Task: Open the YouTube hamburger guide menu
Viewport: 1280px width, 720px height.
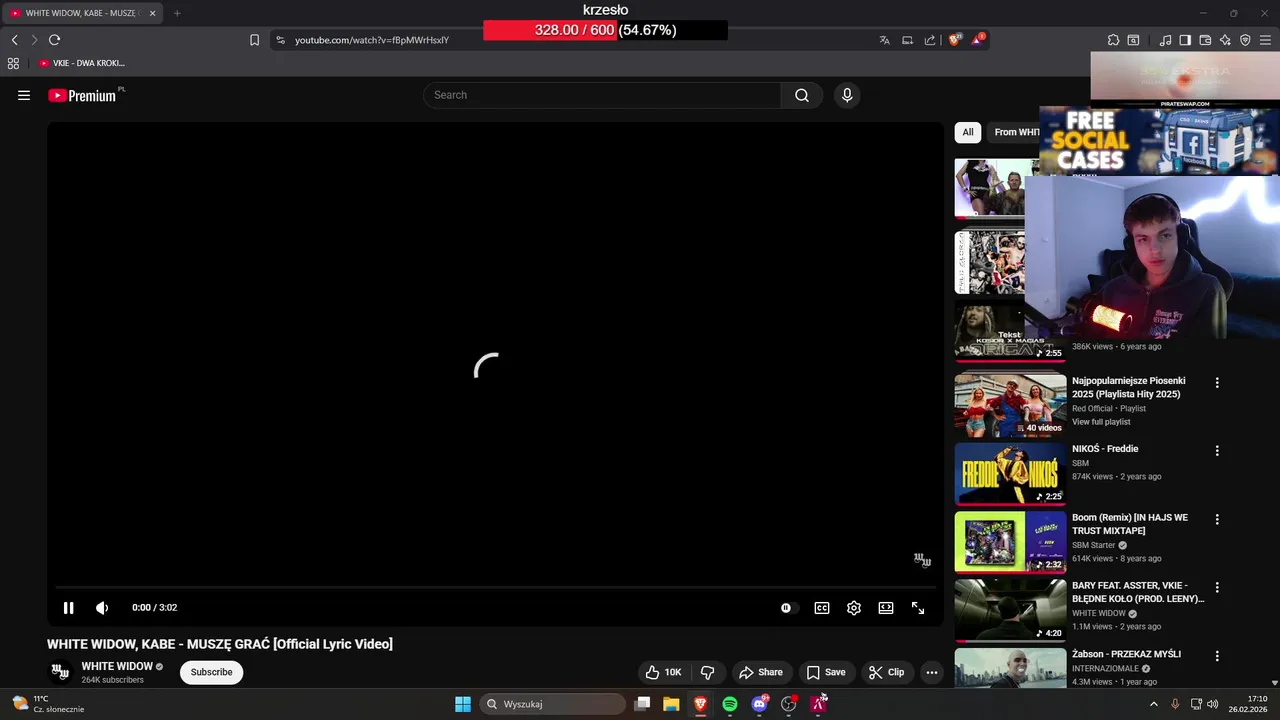Action: click(x=24, y=95)
